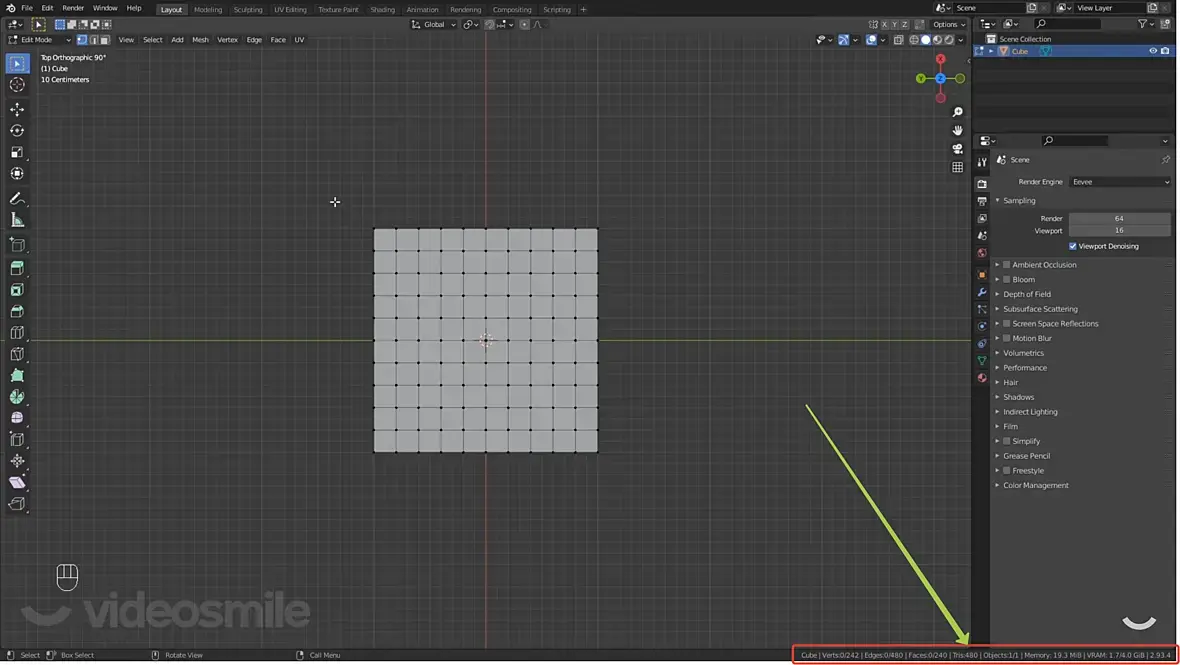Open the Mesh menu in viewport

click(200, 40)
